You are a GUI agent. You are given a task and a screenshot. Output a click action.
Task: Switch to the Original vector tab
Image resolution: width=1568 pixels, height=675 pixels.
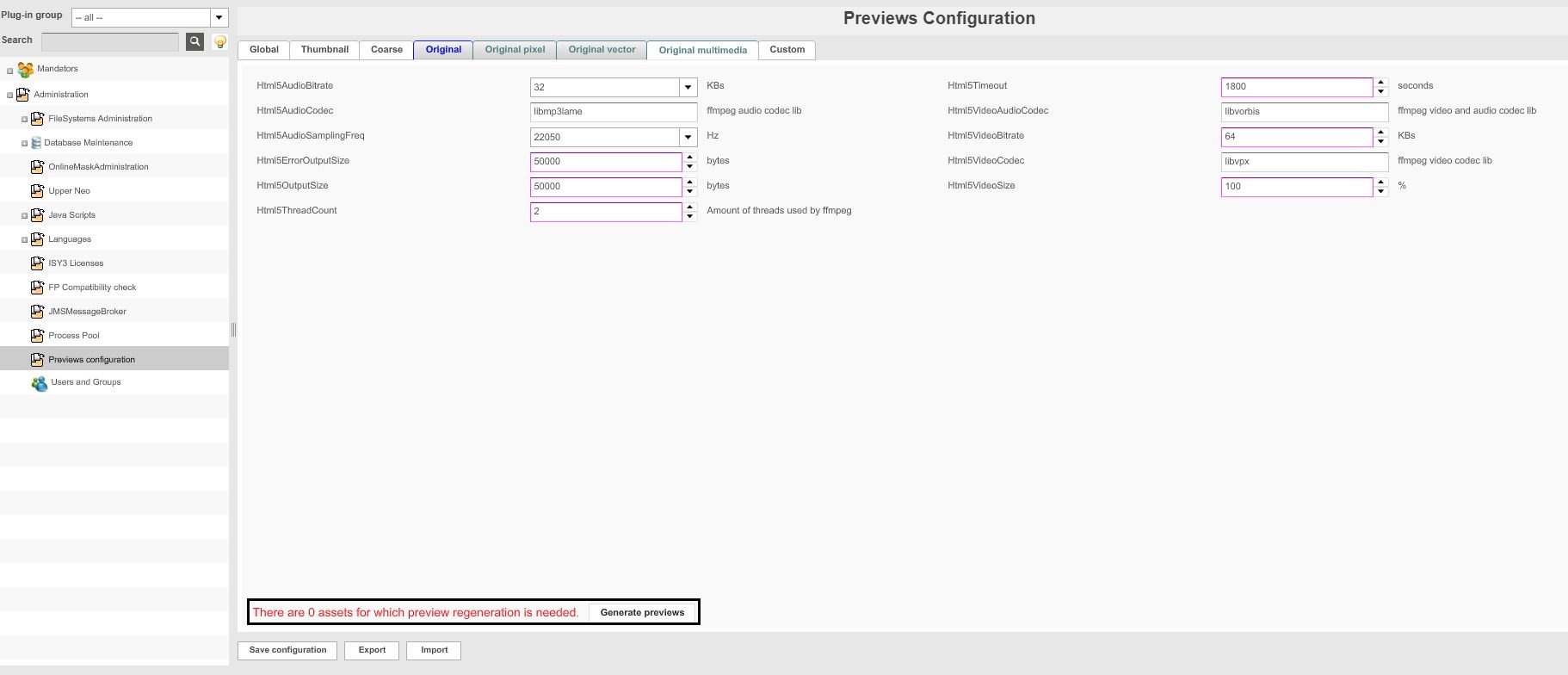point(602,50)
